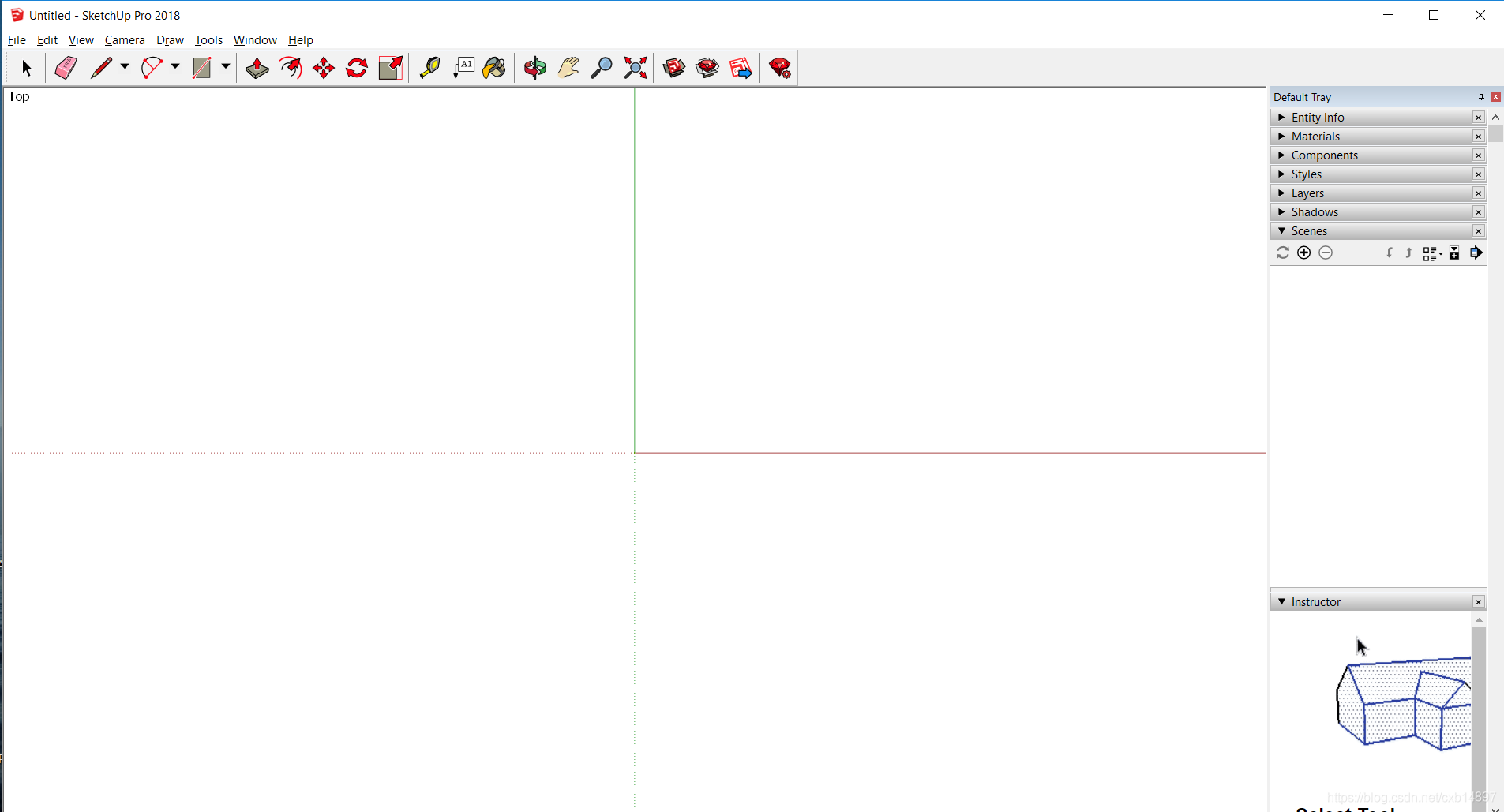Select the Pan hand tool
The height and width of the screenshot is (812, 1504).
coord(568,68)
